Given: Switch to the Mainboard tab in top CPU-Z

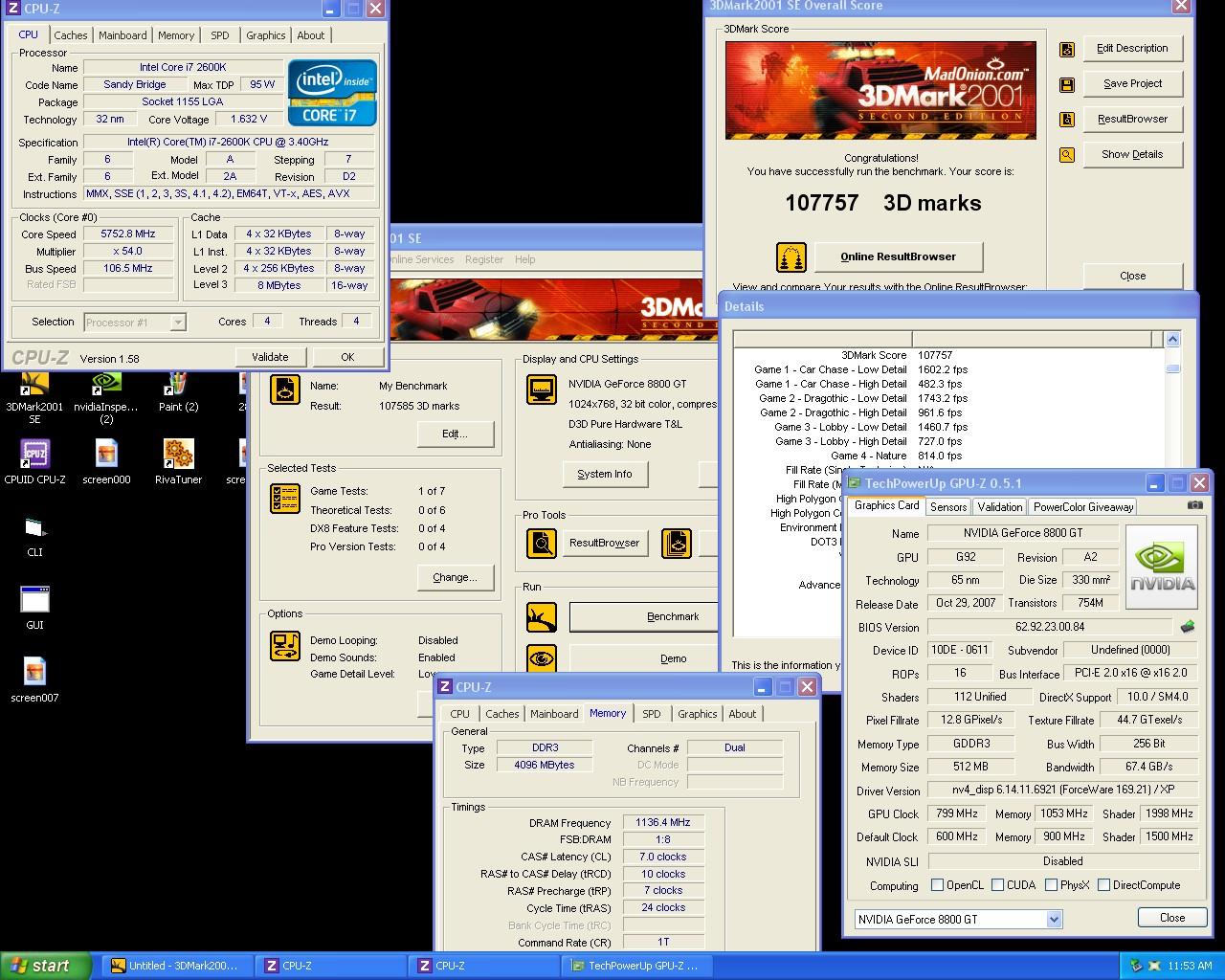Looking at the screenshot, I should coord(123,35).
